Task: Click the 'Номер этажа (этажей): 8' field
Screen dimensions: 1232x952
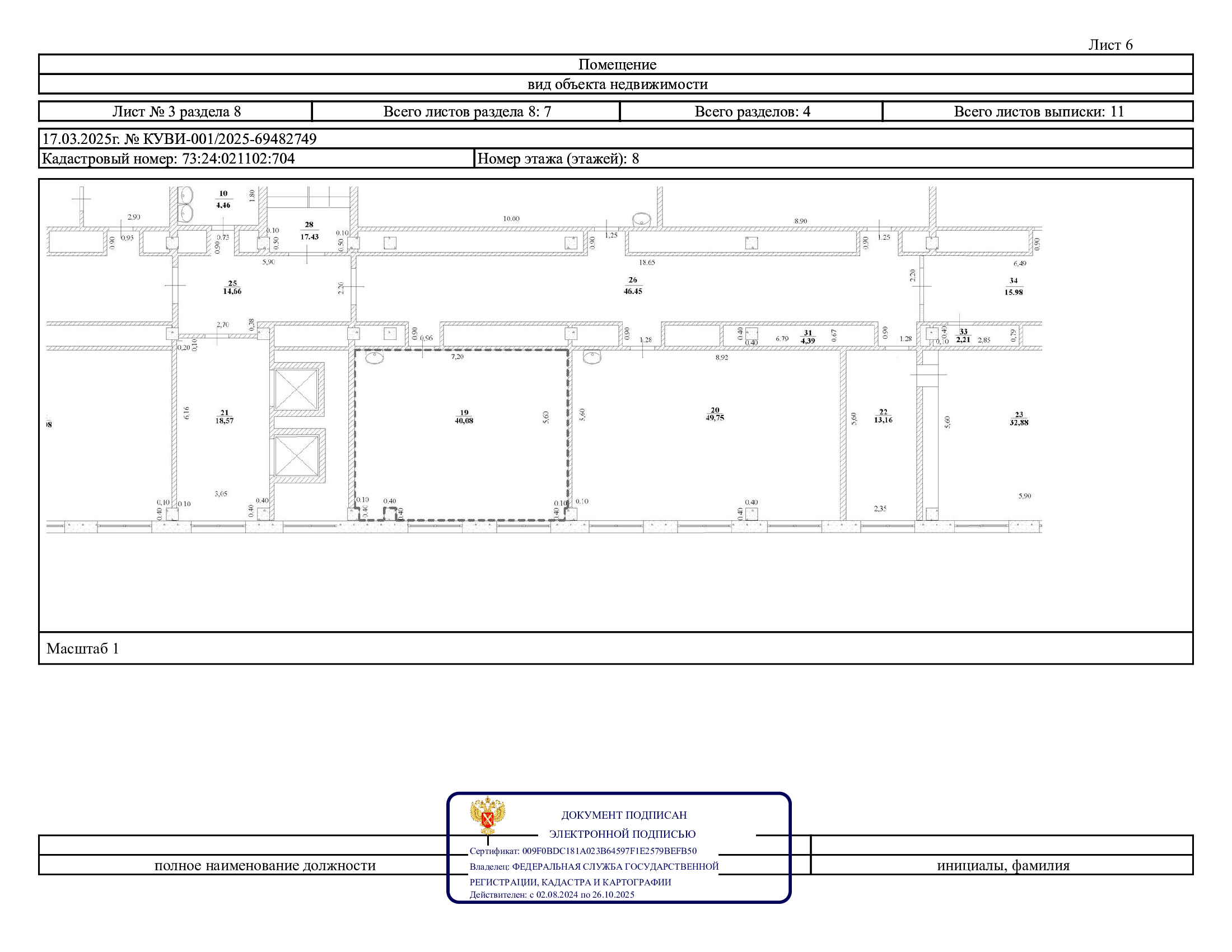Action: coord(558,158)
